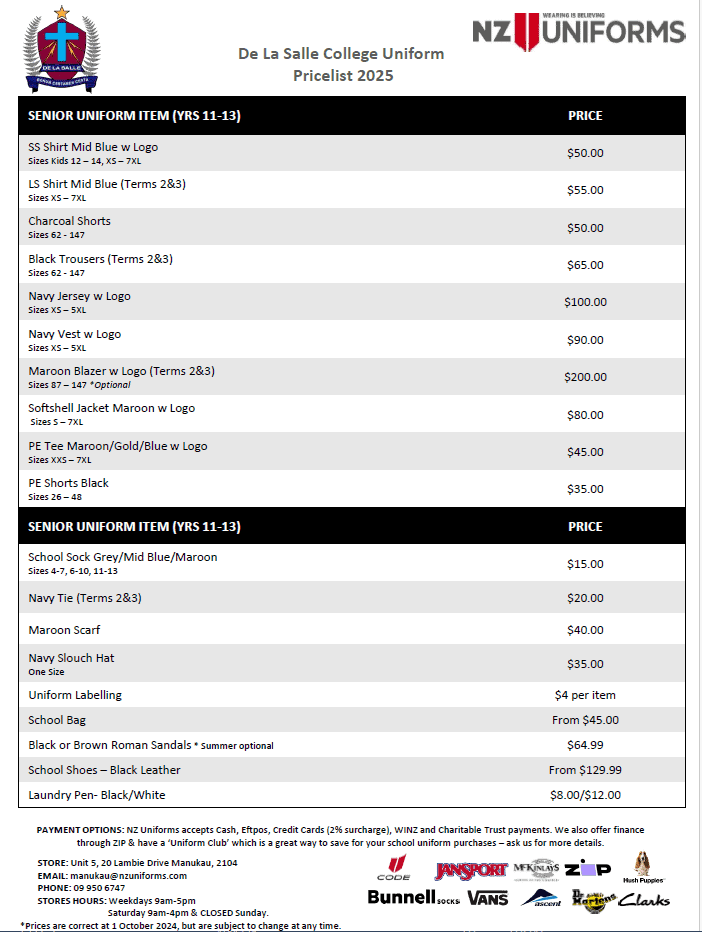Click the Jansport brand logo
The image size is (702, 932).
click(470, 870)
